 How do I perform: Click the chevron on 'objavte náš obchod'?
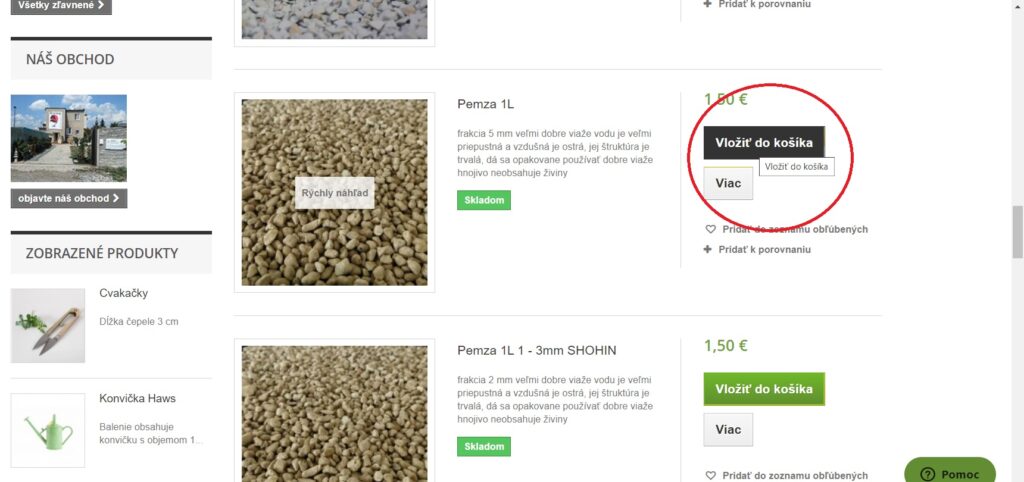point(116,198)
